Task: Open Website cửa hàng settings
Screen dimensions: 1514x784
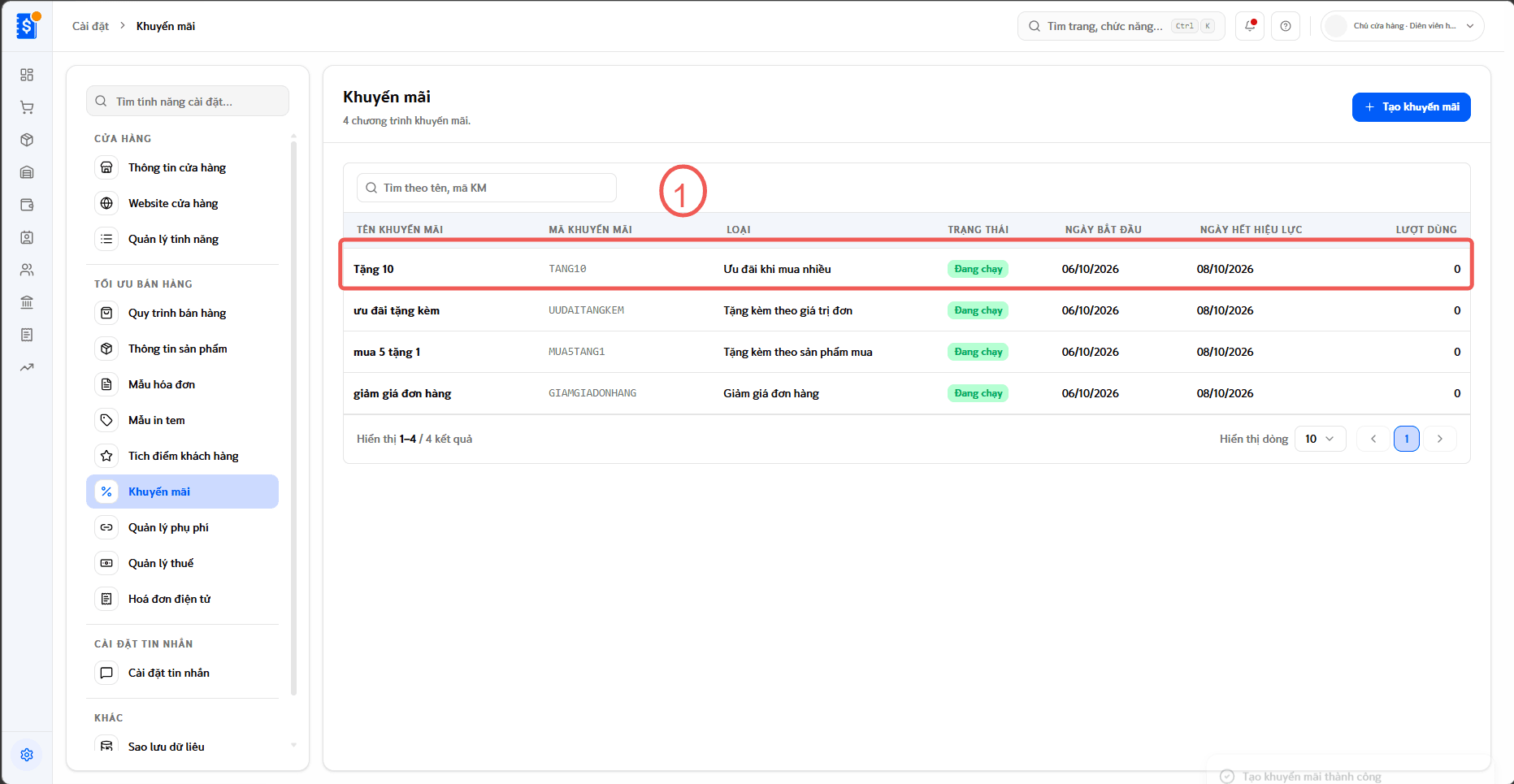Action: [x=182, y=203]
